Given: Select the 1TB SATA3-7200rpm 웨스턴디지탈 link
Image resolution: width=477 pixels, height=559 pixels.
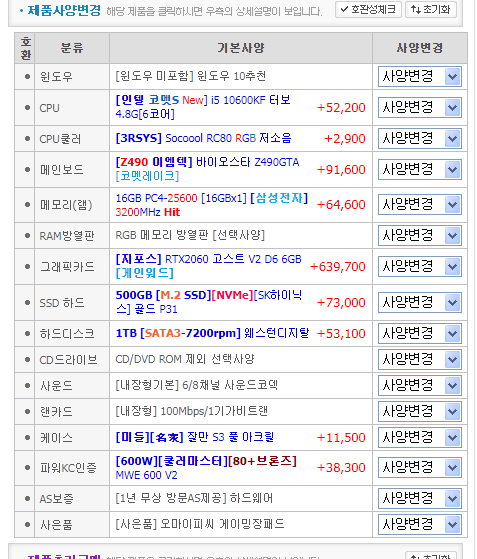Looking at the screenshot, I should [x=212, y=333].
